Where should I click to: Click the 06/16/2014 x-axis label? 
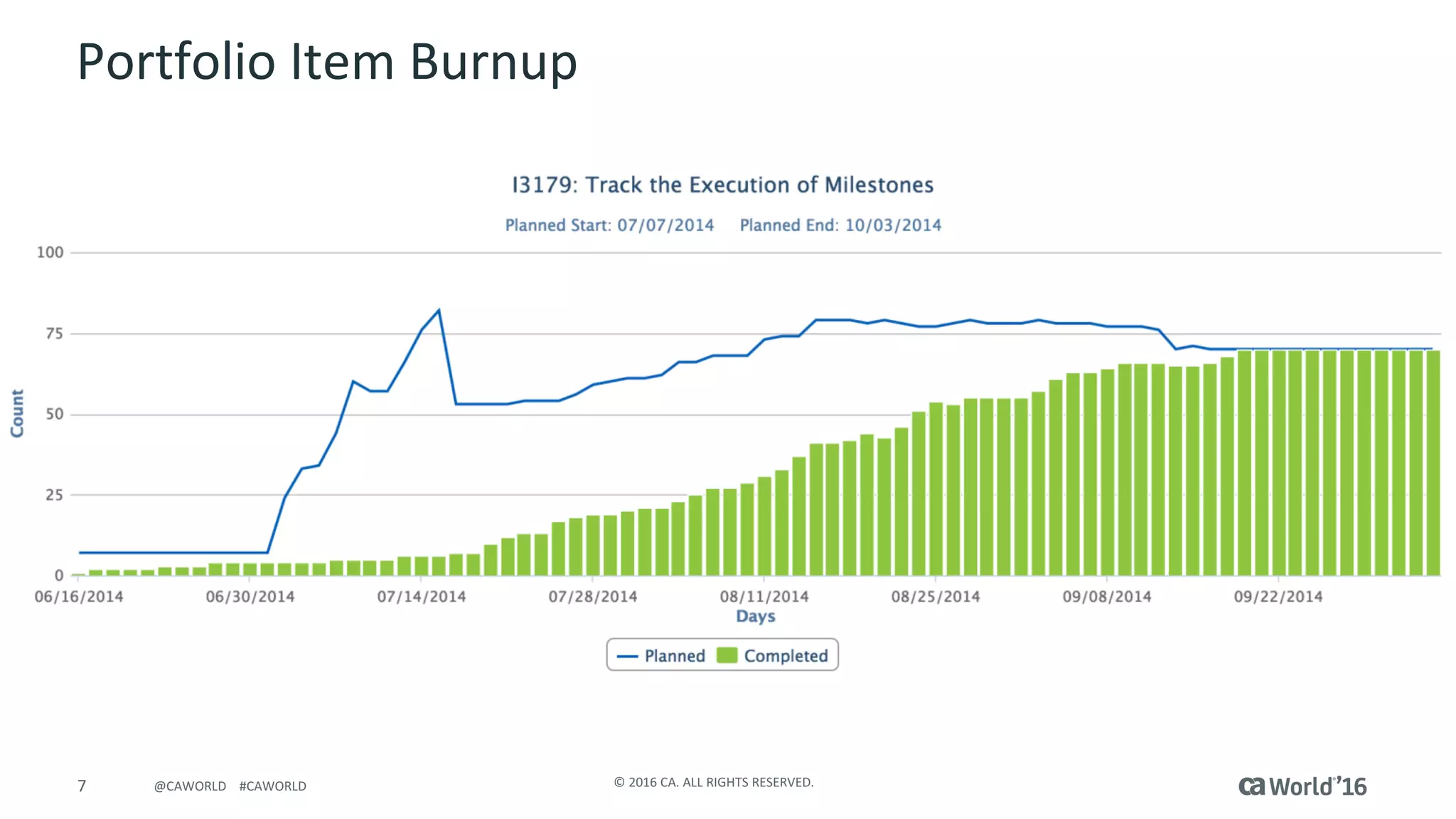pyautogui.click(x=79, y=596)
